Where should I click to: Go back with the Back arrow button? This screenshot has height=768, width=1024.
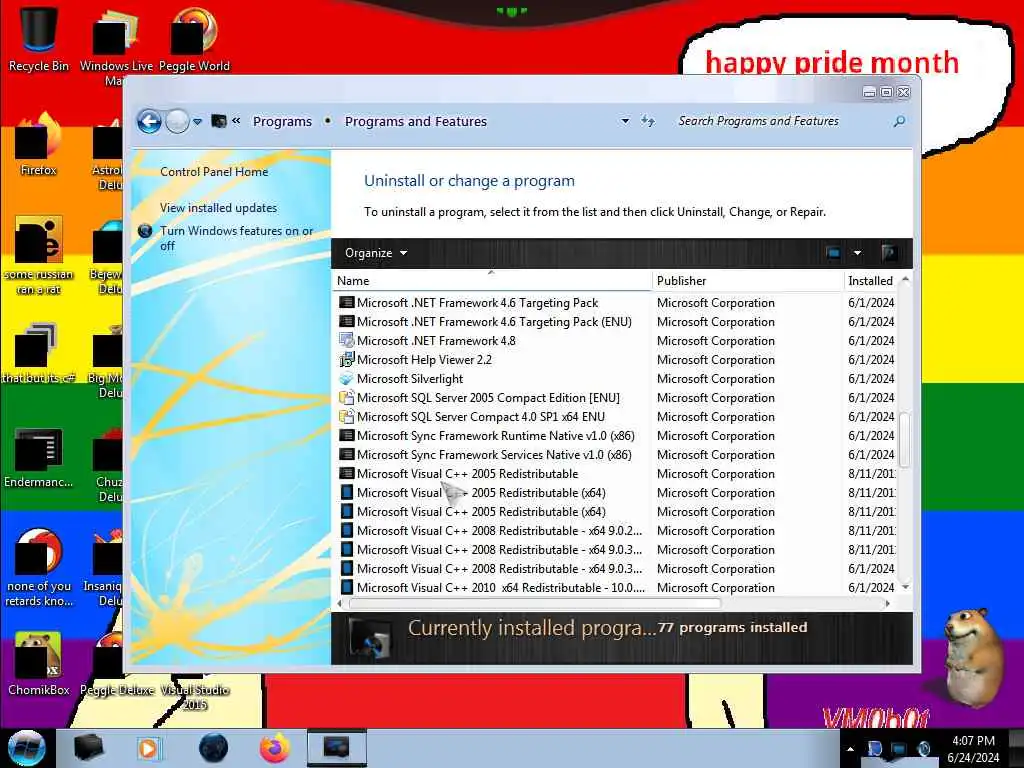[x=149, y=121]
